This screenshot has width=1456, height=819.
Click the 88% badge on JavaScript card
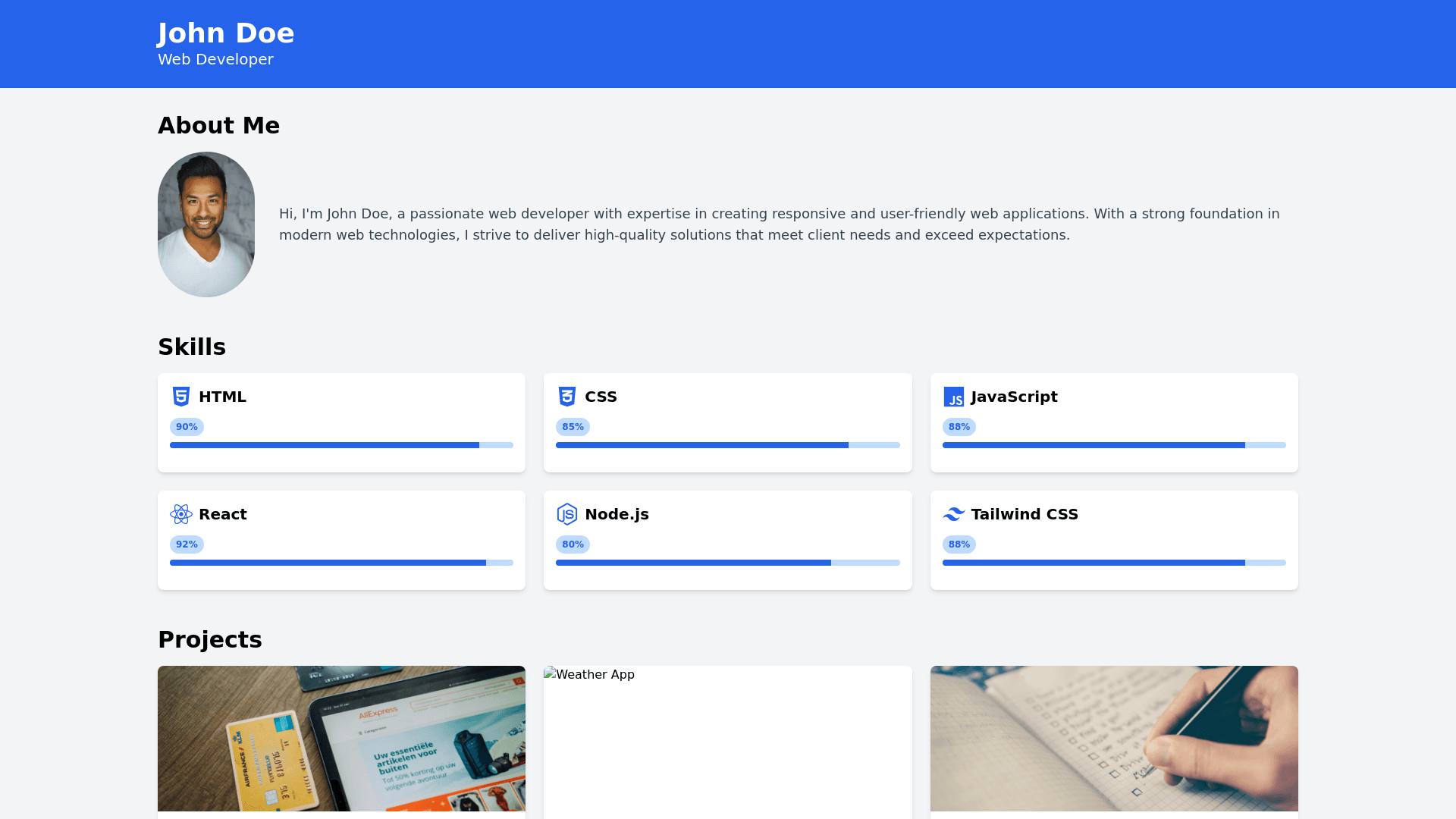959,427
